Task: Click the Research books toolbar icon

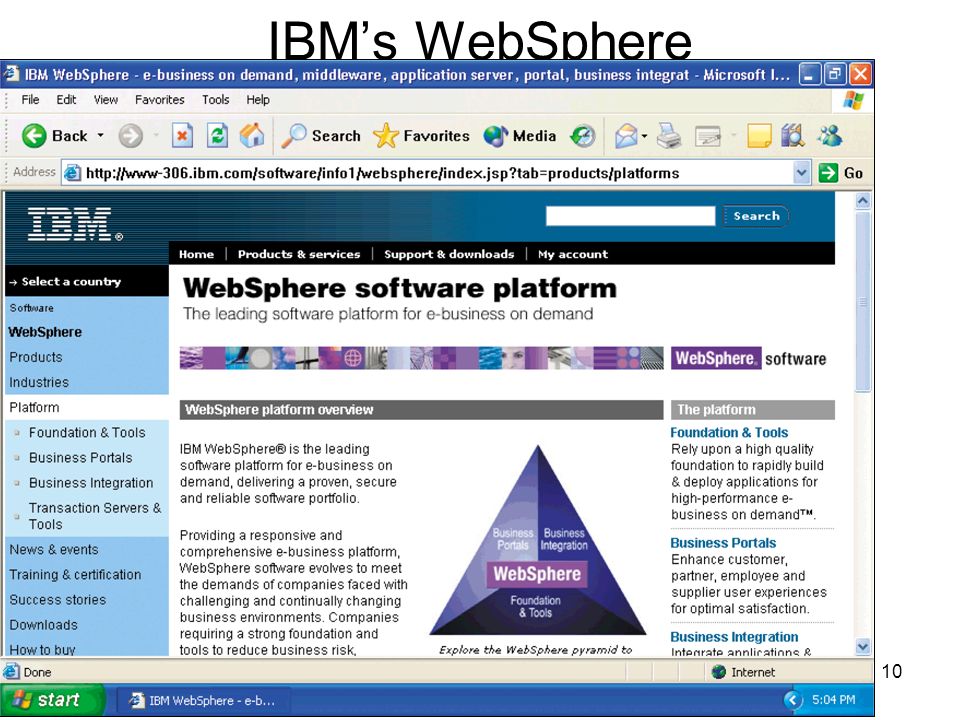Action: [x=793, y=135]
